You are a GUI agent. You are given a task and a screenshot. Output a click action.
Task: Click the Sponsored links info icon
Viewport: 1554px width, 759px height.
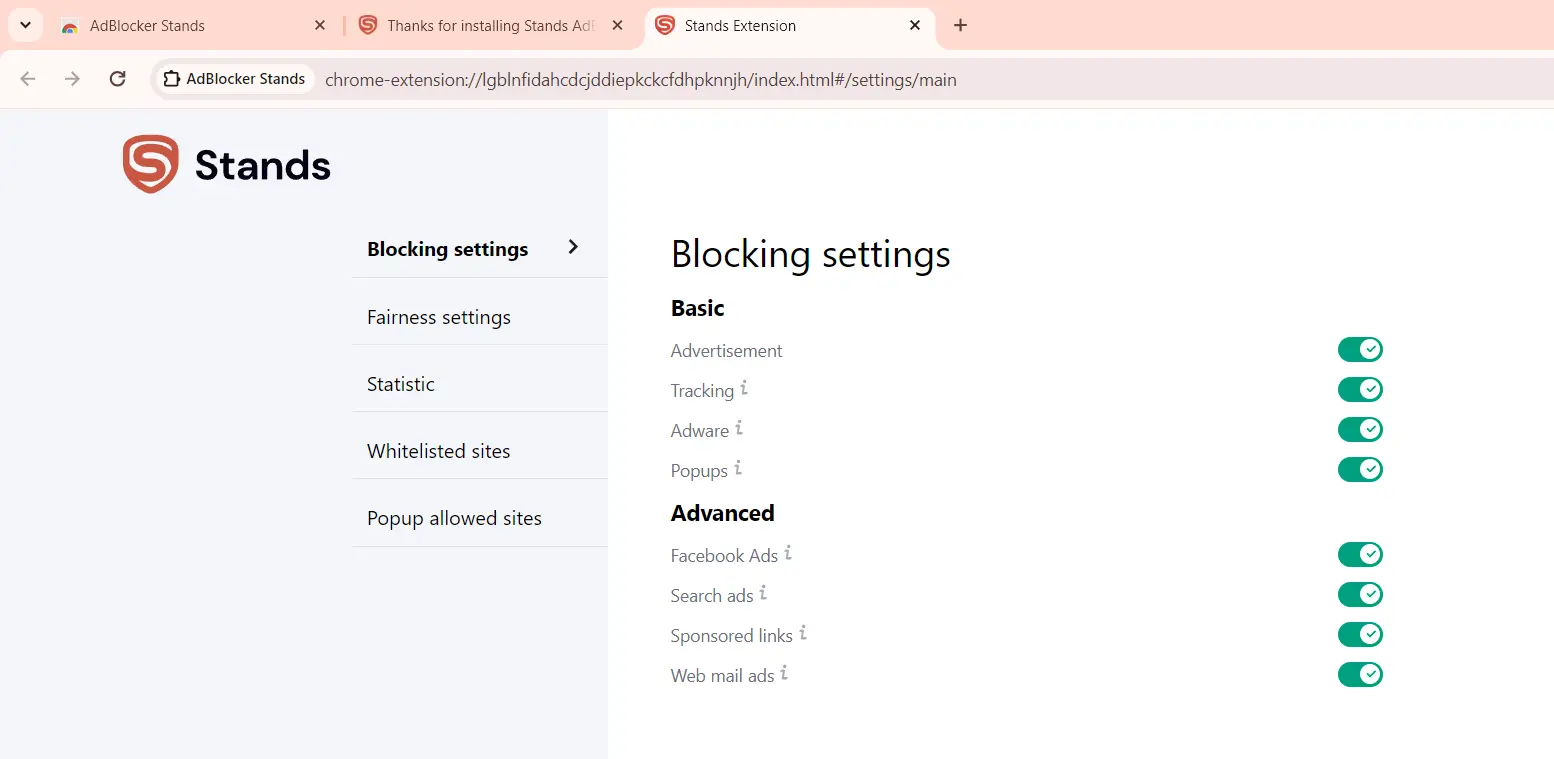click(x=803, y=632)
